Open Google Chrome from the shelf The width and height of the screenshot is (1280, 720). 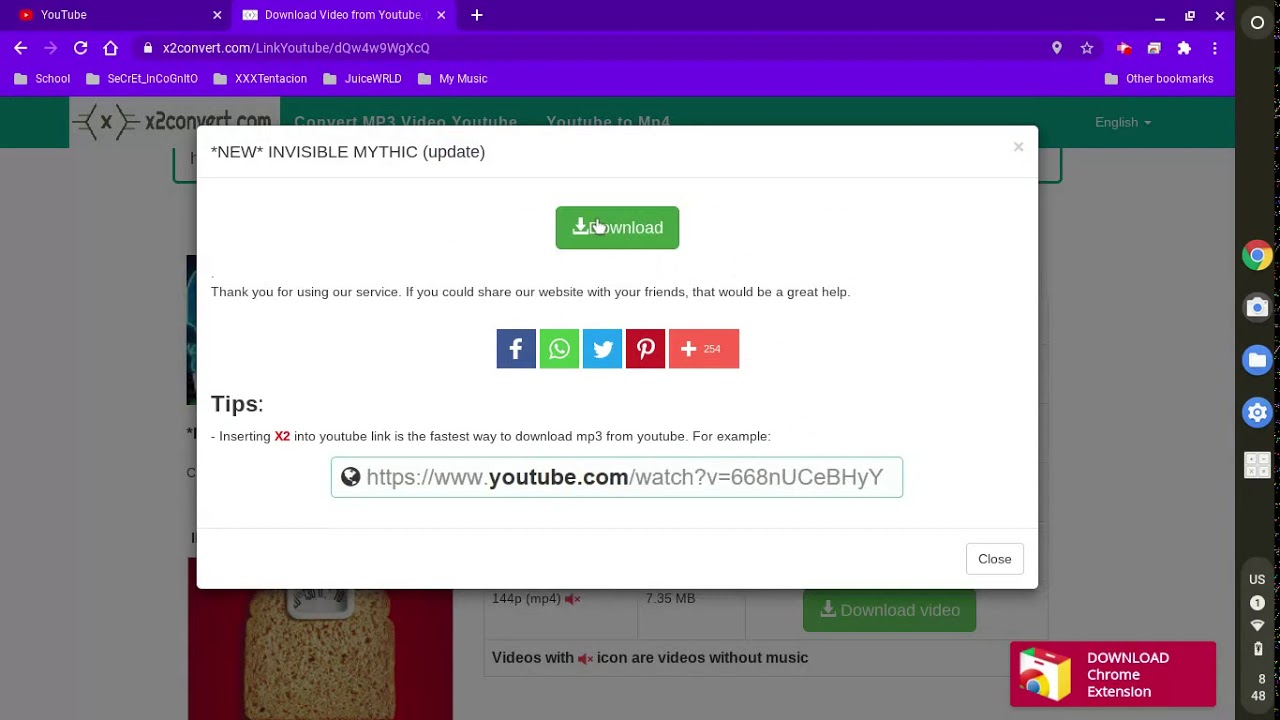click(1258, 255)
